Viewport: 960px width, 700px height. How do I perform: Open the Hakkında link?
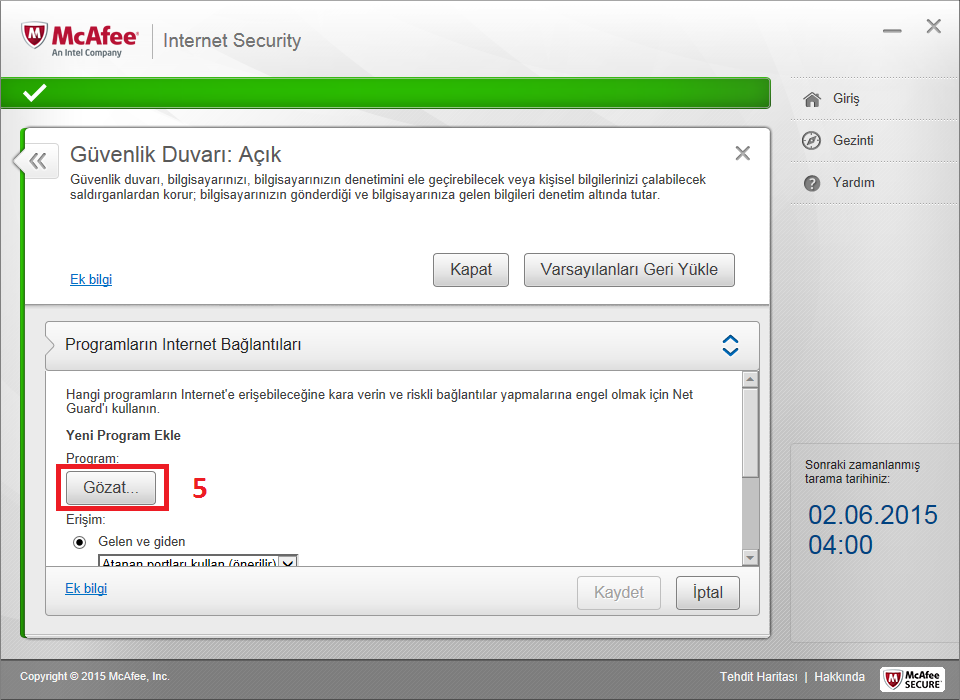point(839,677)
